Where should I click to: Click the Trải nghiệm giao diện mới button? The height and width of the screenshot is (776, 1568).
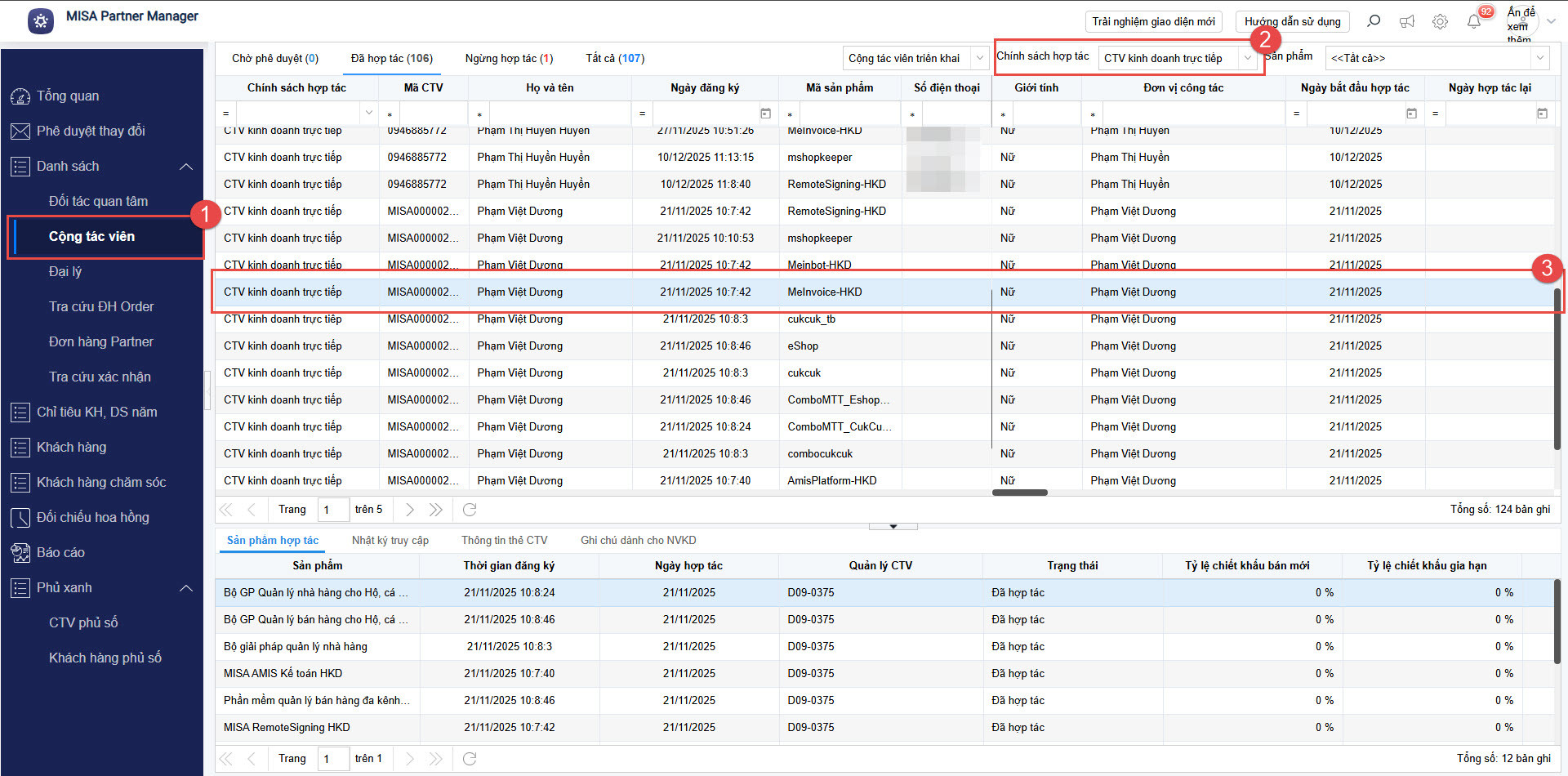[1153, 21]
